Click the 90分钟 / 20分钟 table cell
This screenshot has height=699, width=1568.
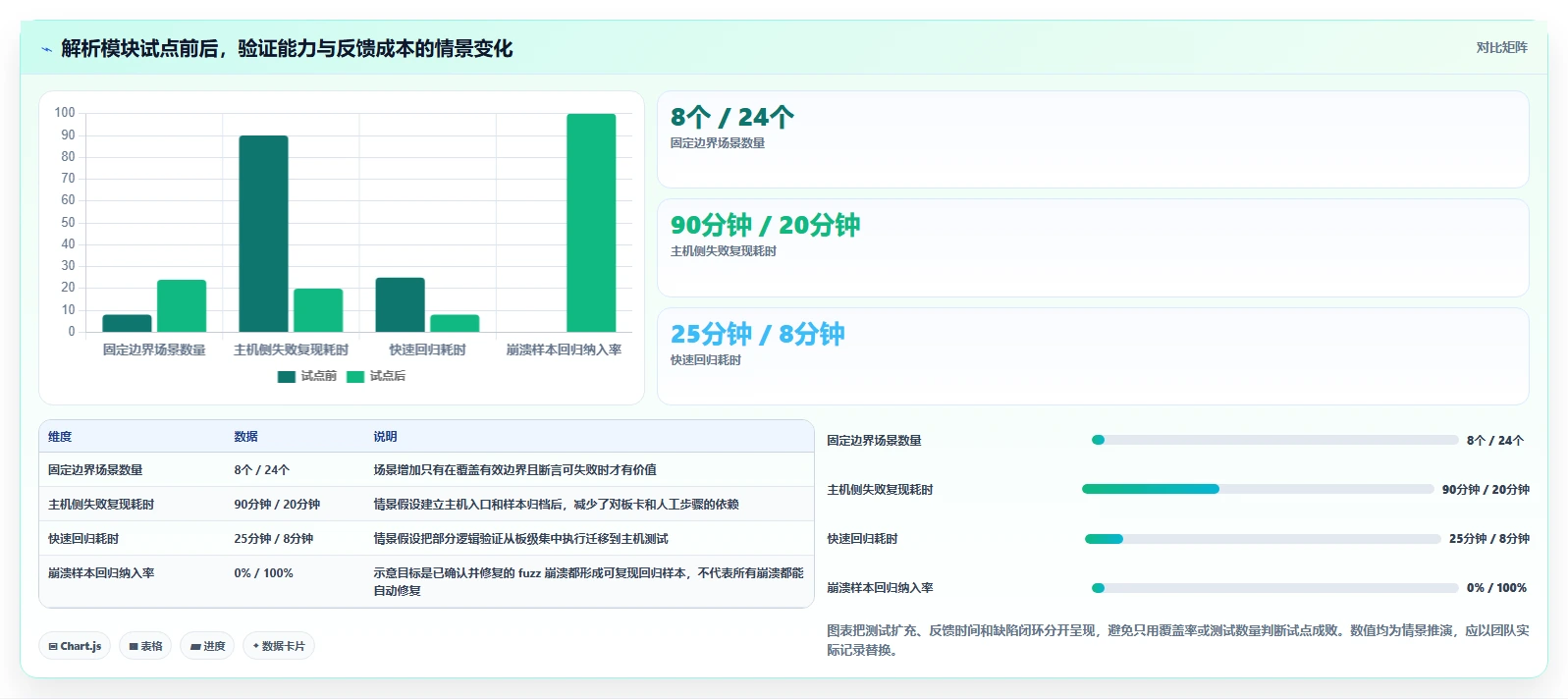coord(277,505)
